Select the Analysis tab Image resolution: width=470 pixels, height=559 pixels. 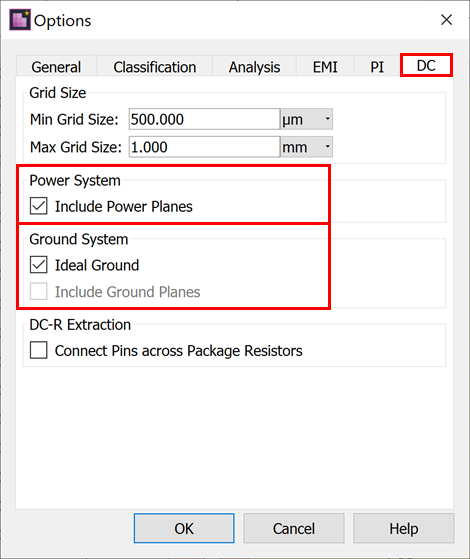(254, 67)
